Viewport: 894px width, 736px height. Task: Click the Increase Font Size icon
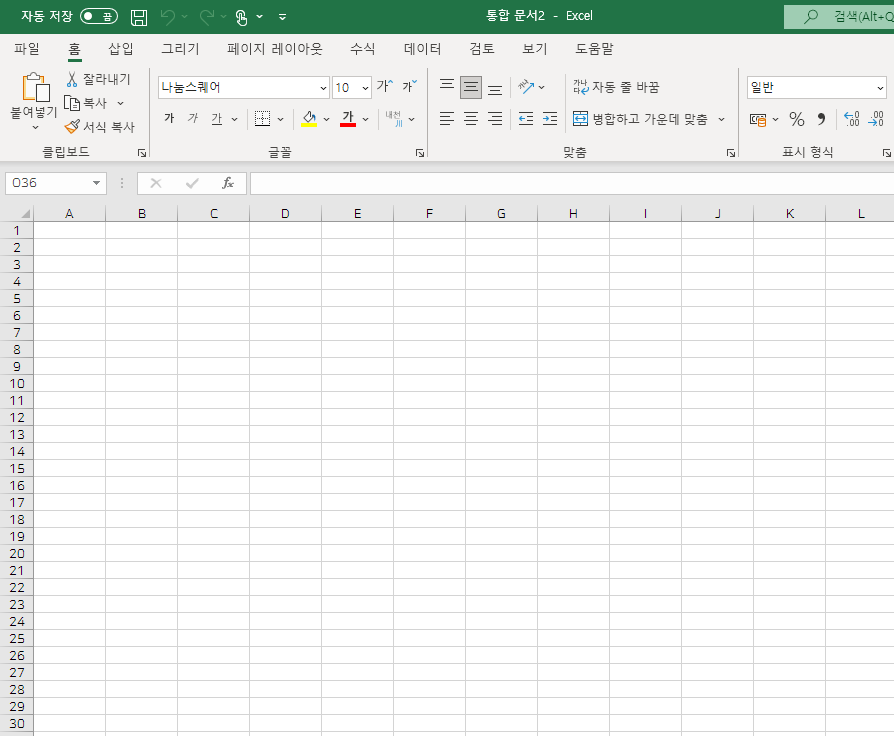click(x=385, y=86)
